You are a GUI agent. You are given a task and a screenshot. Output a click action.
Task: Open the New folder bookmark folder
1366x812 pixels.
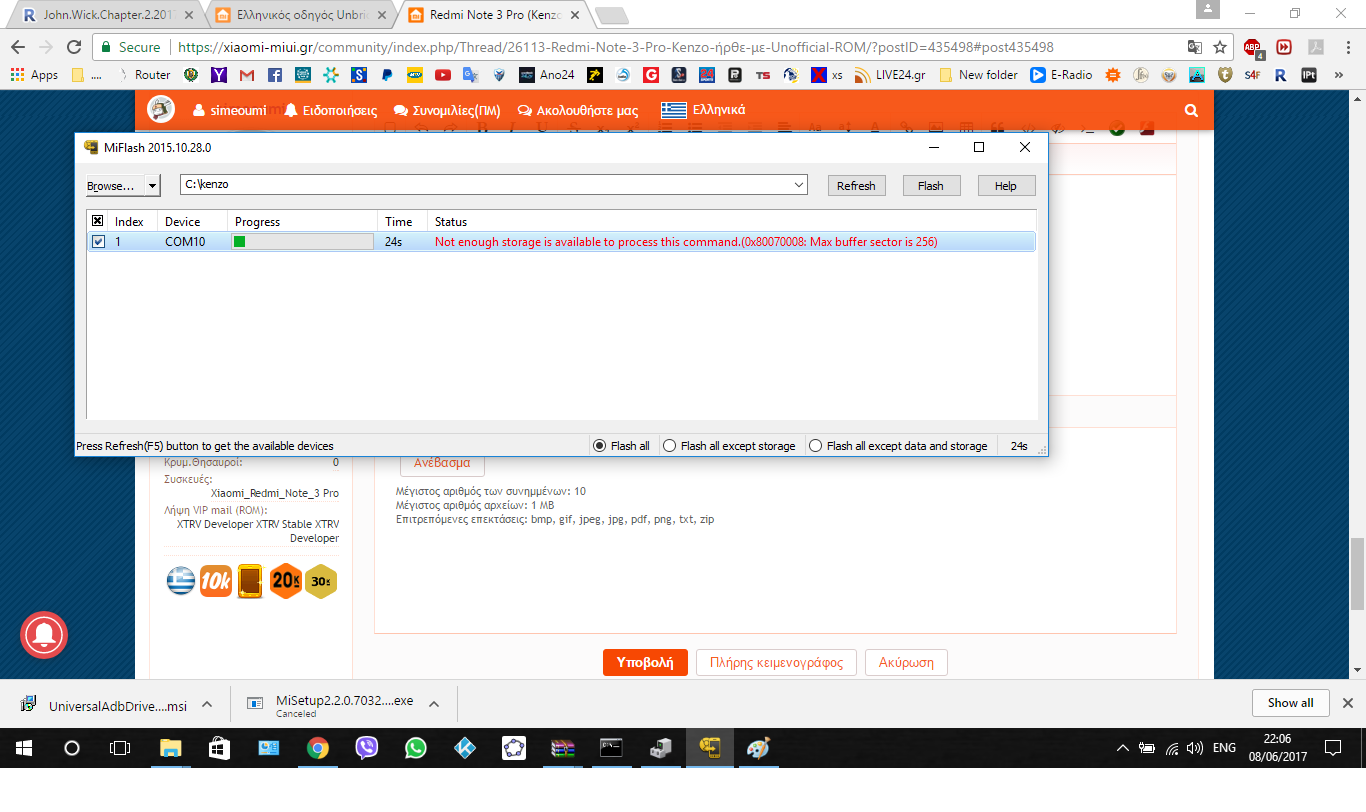(978, 75)
